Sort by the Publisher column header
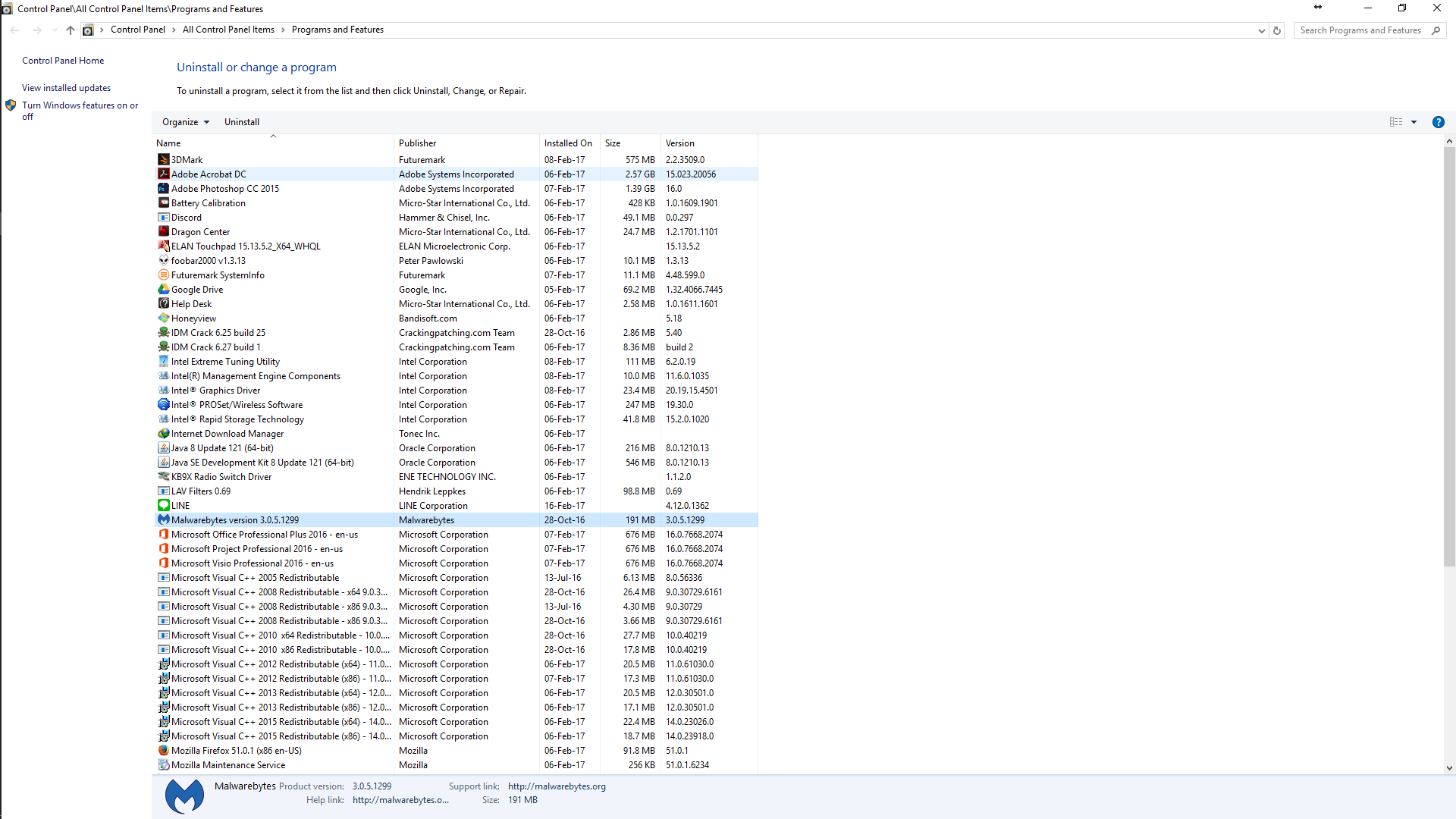This screenshot has width=1456, height=819. (466, 143)
